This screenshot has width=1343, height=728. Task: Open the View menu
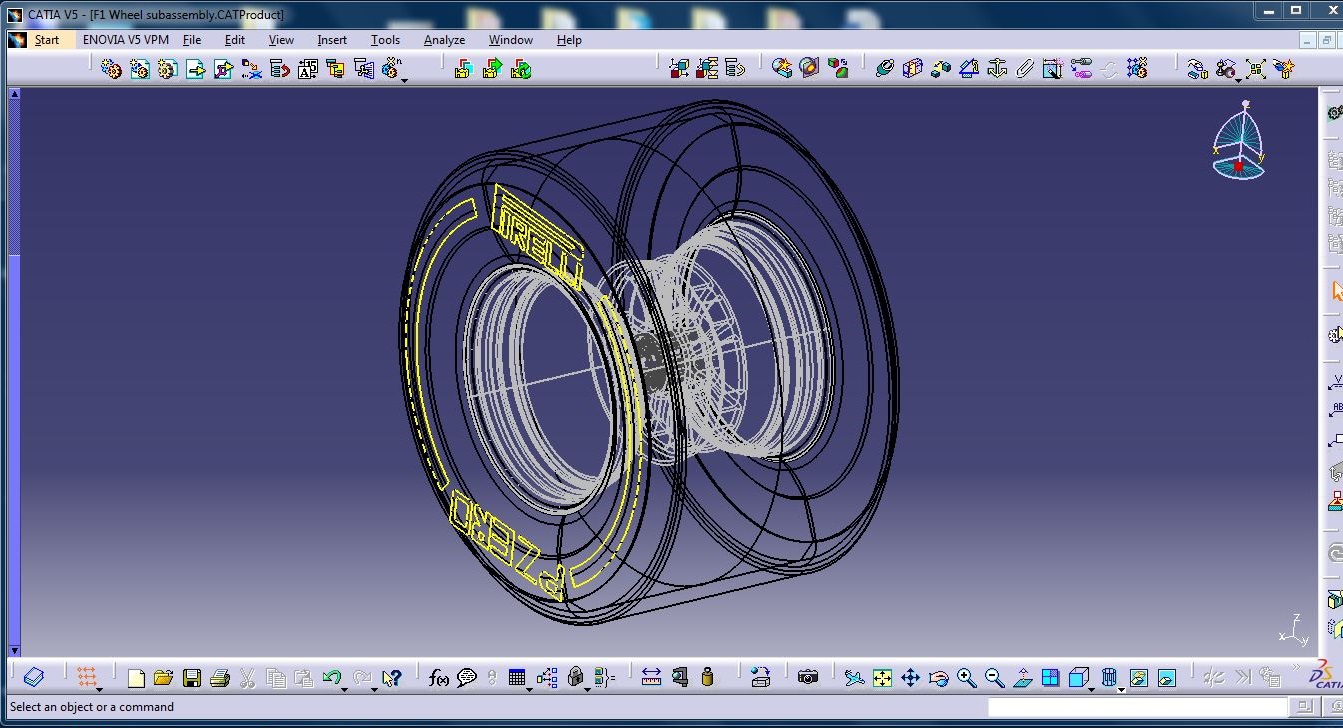(281, 40)
